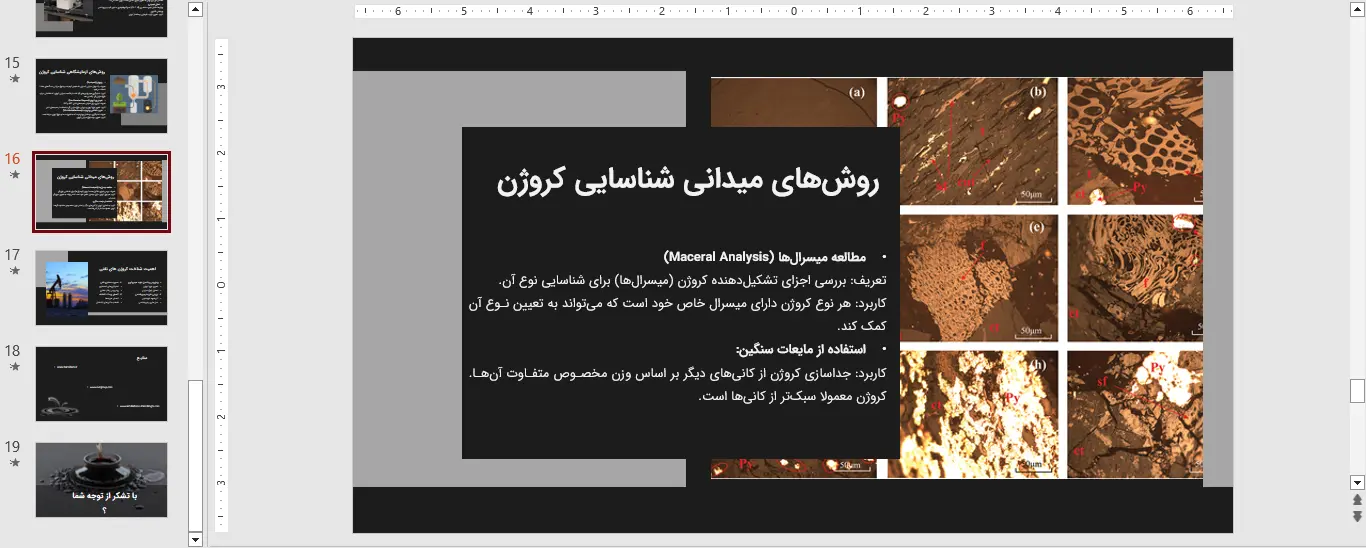Click the vertical ruler beside the slide
Viewport: 1366px width, 548px height.
point(222,285)
